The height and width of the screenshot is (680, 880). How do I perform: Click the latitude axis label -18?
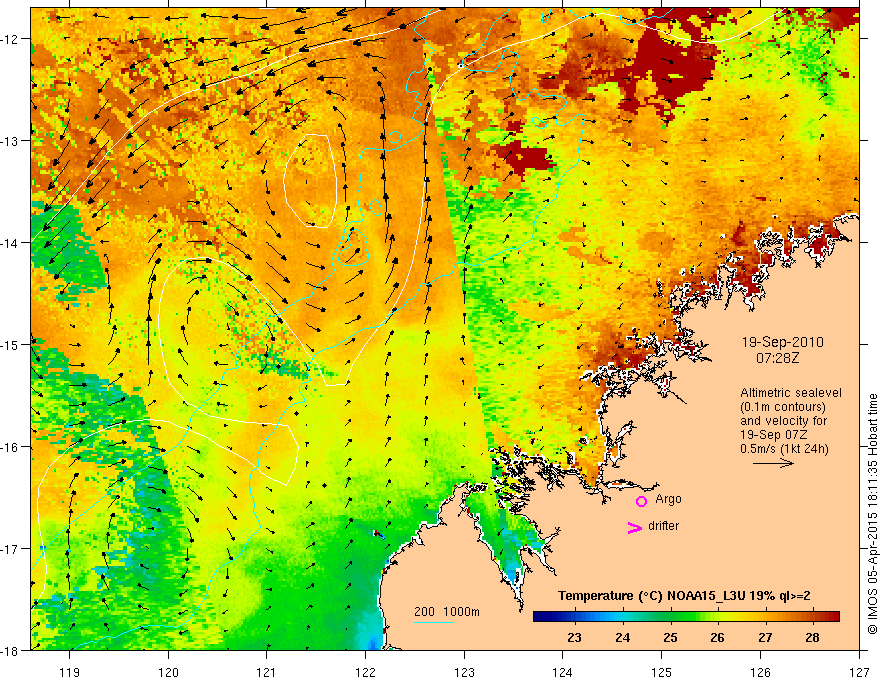pyautogui.click(x=10, y=650)
